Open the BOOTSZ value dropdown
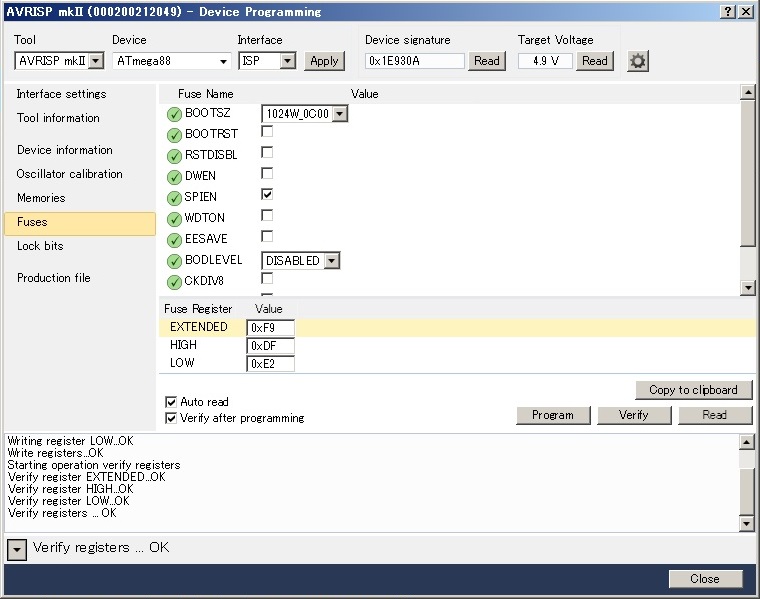 [x=304, y=114]
